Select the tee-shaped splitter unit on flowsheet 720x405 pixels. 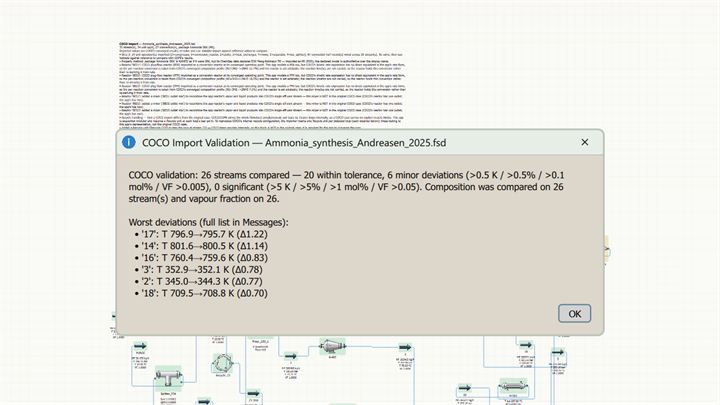[x=168, y=378]
